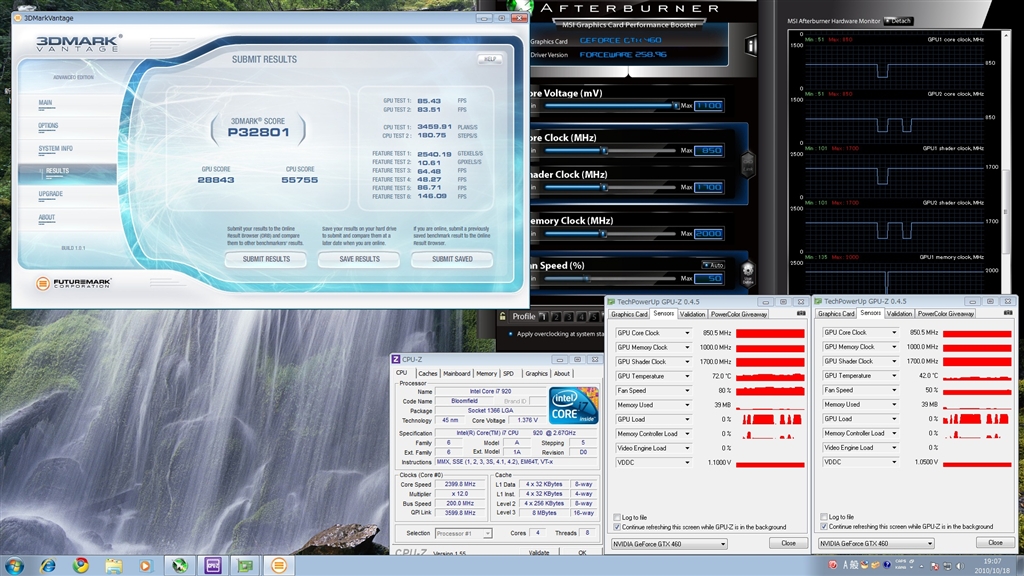Click the 3DMarkVantage title bar icon
This screenshot has width=1024, height=576.
point(18,18)
